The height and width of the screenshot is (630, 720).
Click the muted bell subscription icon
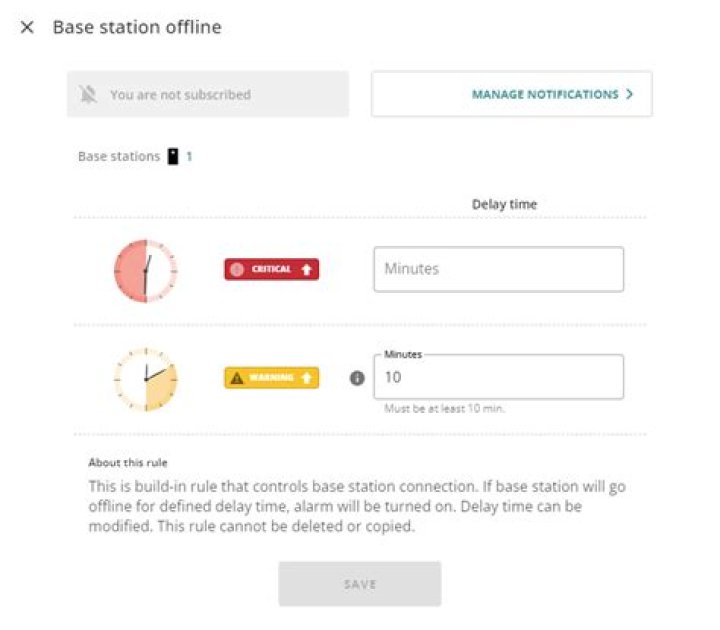click(x=89, y=95)
